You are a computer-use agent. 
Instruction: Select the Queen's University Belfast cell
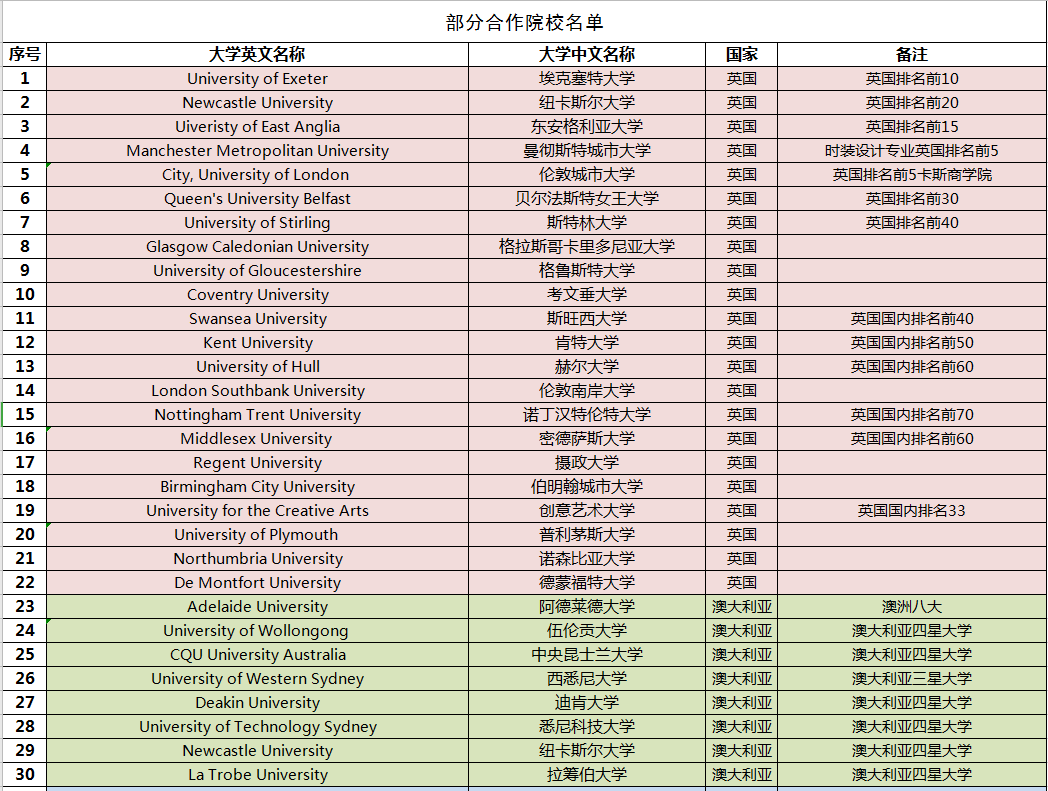click(x=257, y=199)
